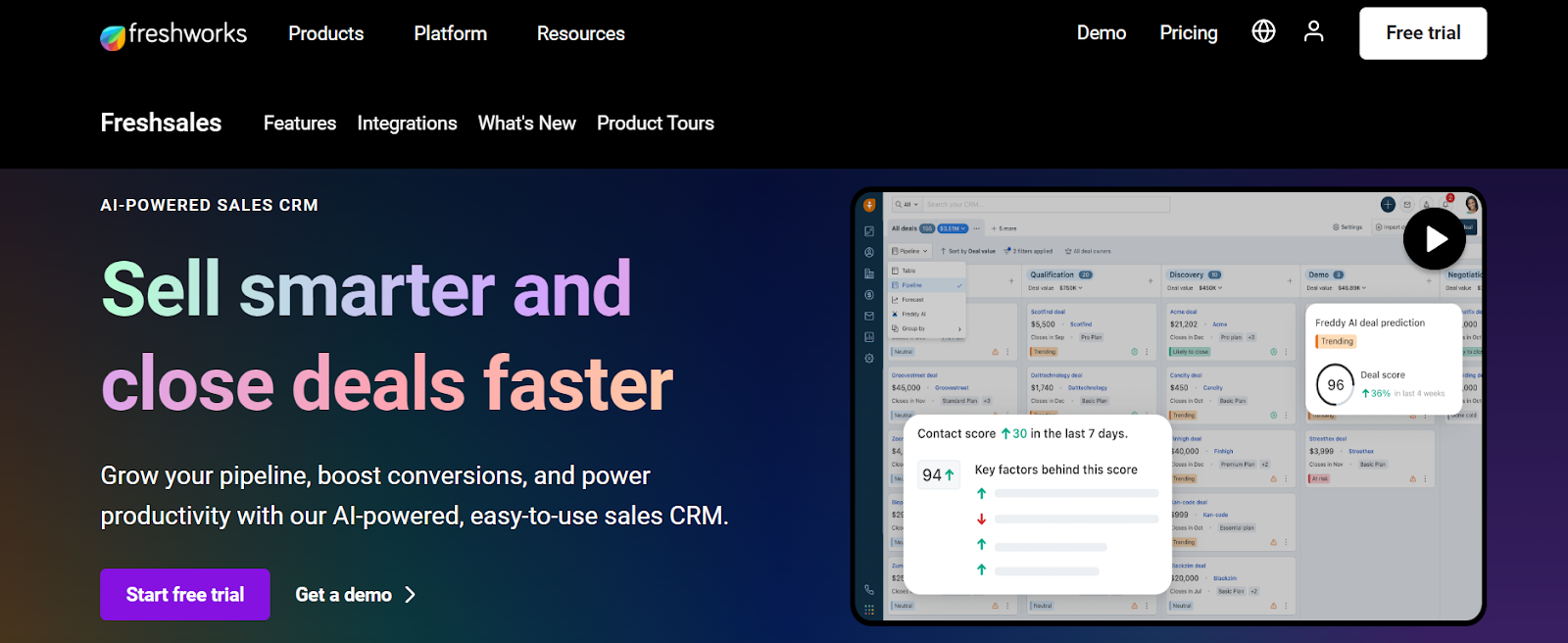
Task: Open the user account icon
Action: point(1313,31)
